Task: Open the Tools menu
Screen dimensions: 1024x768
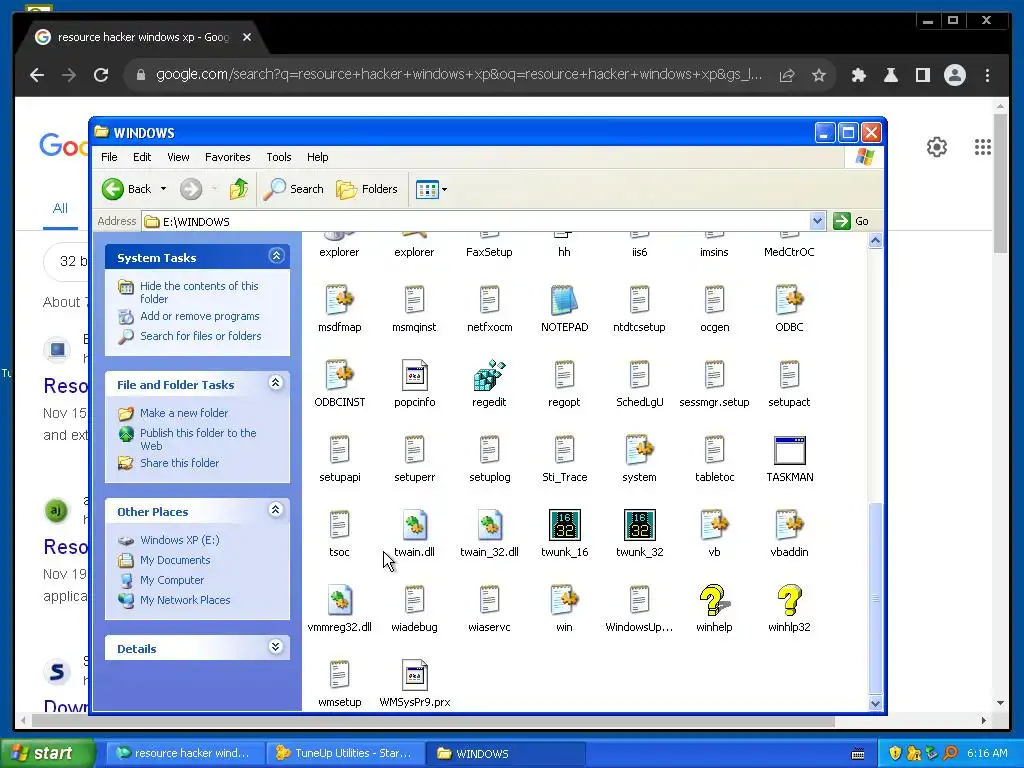Action: point(279,157)
